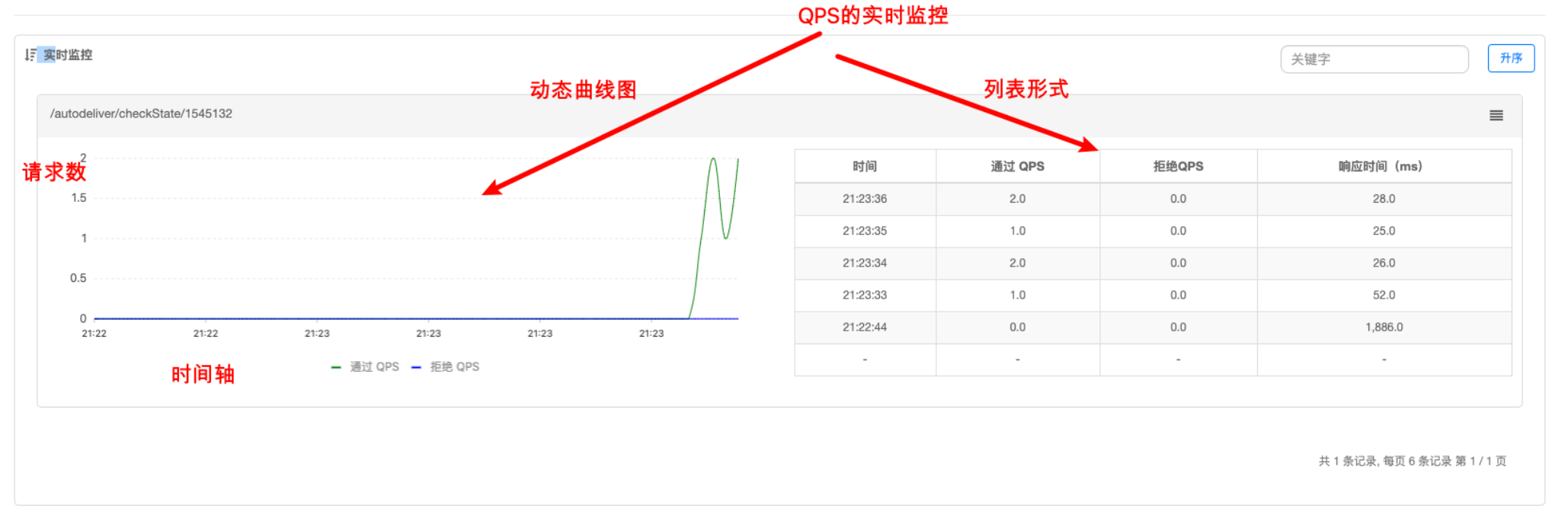Focus the 关键字 search input field

coord(1374,59)
